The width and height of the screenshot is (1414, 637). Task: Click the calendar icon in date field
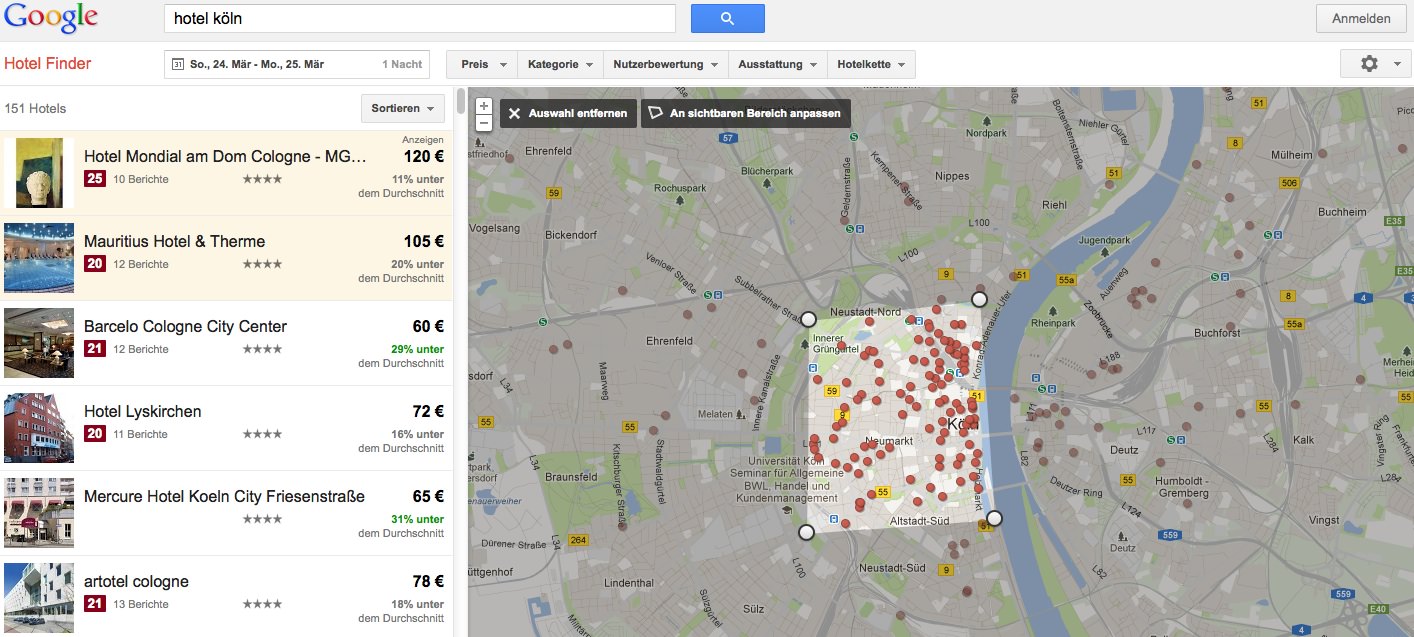[178, 64]
